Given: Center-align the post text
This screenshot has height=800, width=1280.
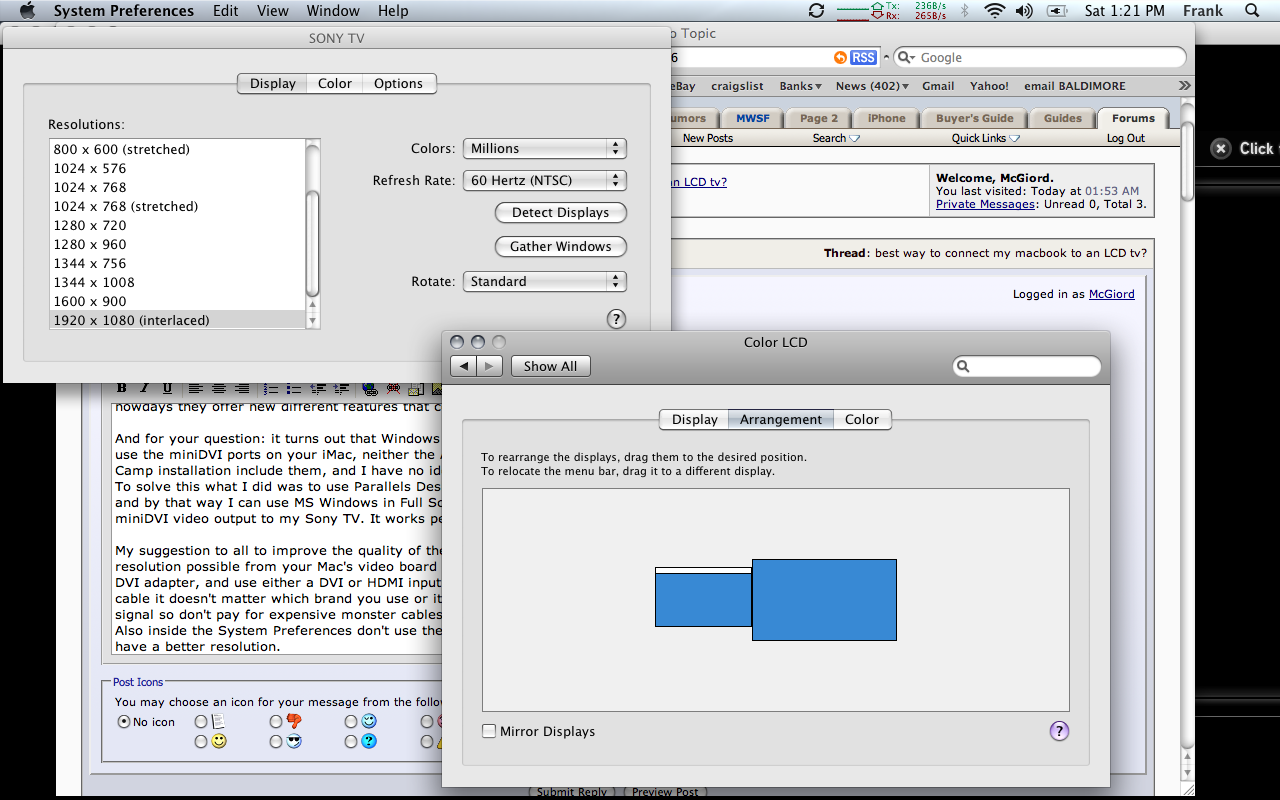Looking at the screenshot, I should pos(218,389).
